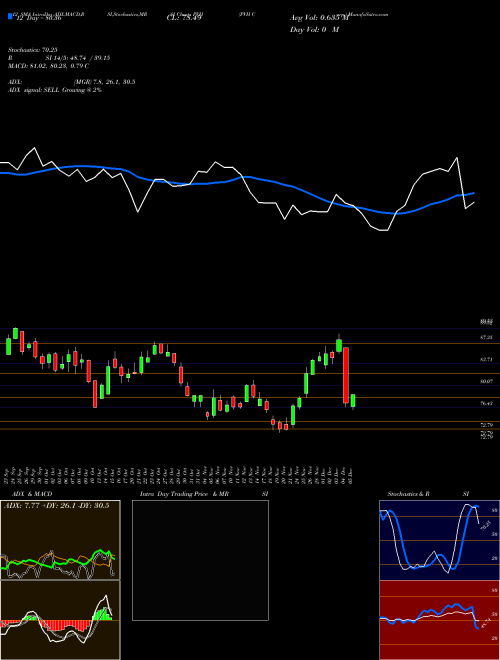Select the 'SI 14/3: 48.74 / 39.15' line

coord(78,58)
